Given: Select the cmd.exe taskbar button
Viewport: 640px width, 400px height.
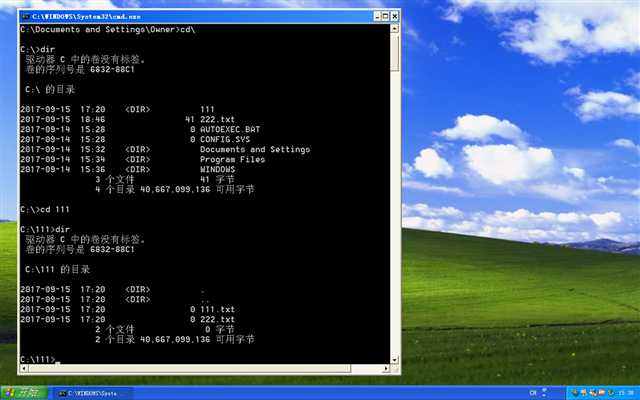Looking at the screenshot, I should [93, 393].
